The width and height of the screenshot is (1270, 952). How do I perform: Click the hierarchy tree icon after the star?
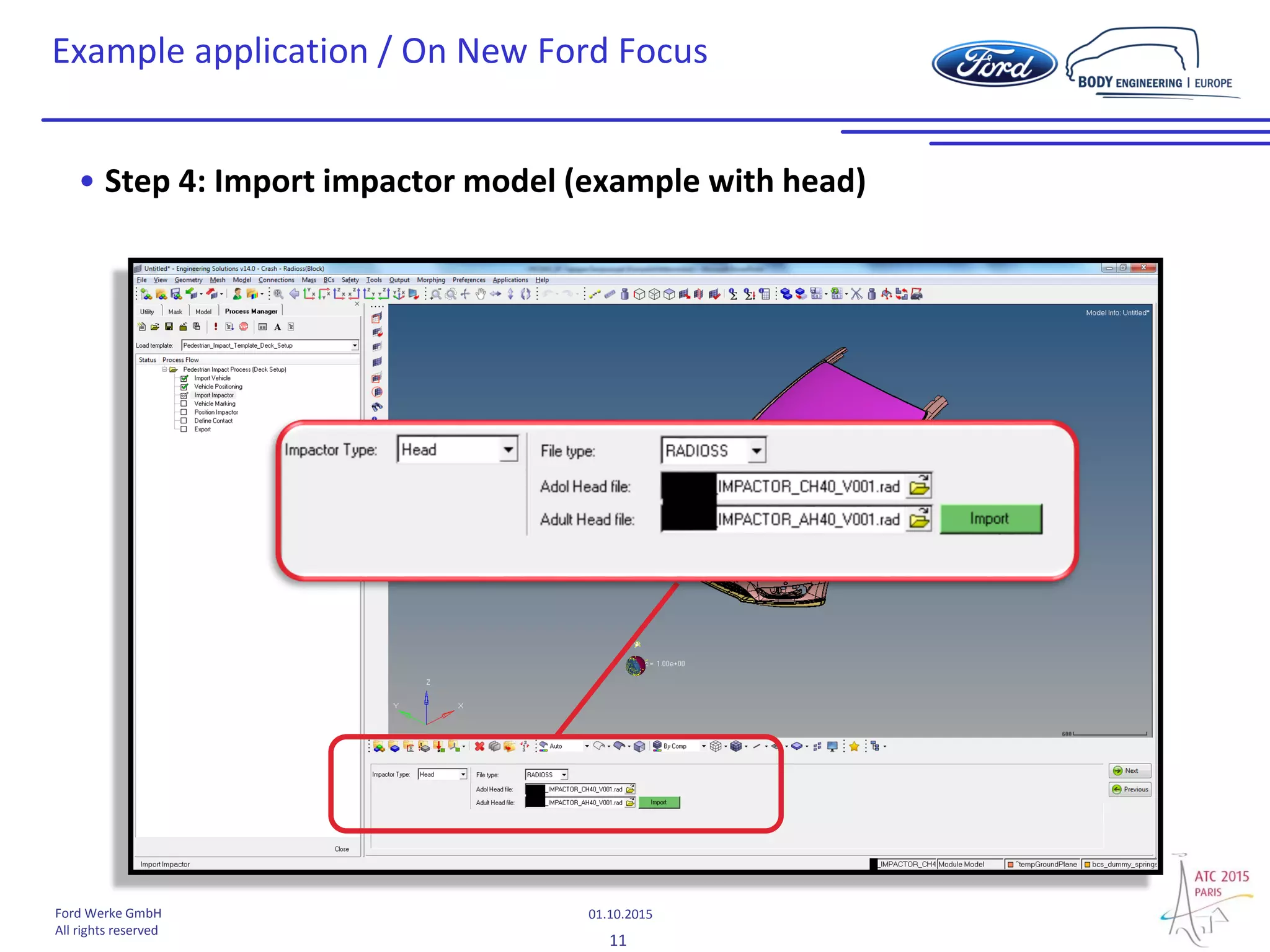tap(874, 746)
